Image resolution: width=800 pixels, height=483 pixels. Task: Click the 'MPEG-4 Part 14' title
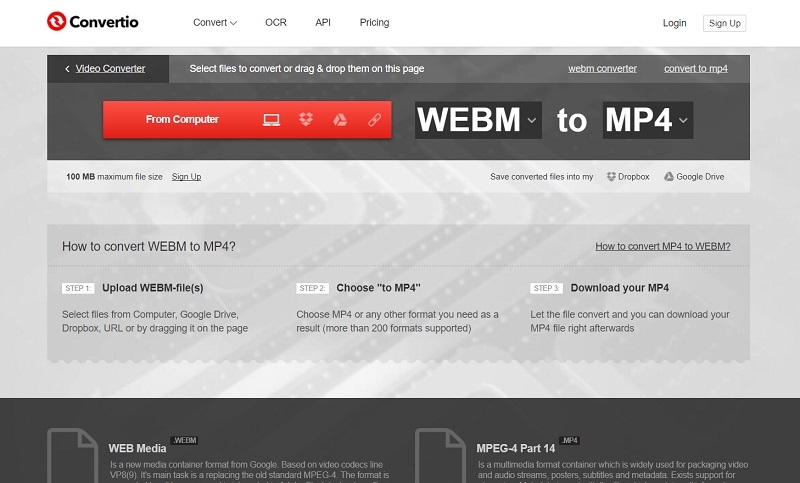pos(516,448)
